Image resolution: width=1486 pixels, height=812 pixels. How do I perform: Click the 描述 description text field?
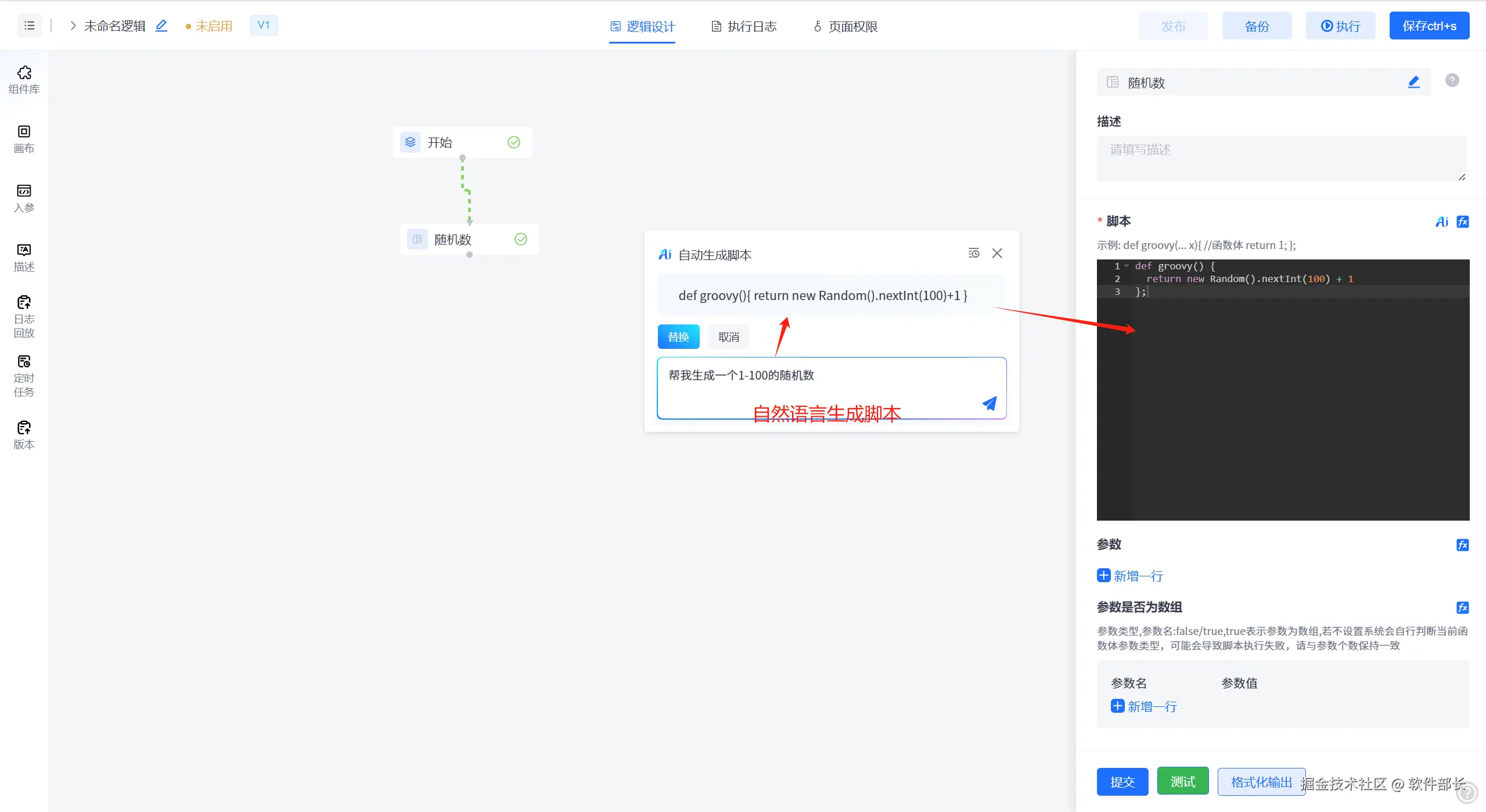1280,158
